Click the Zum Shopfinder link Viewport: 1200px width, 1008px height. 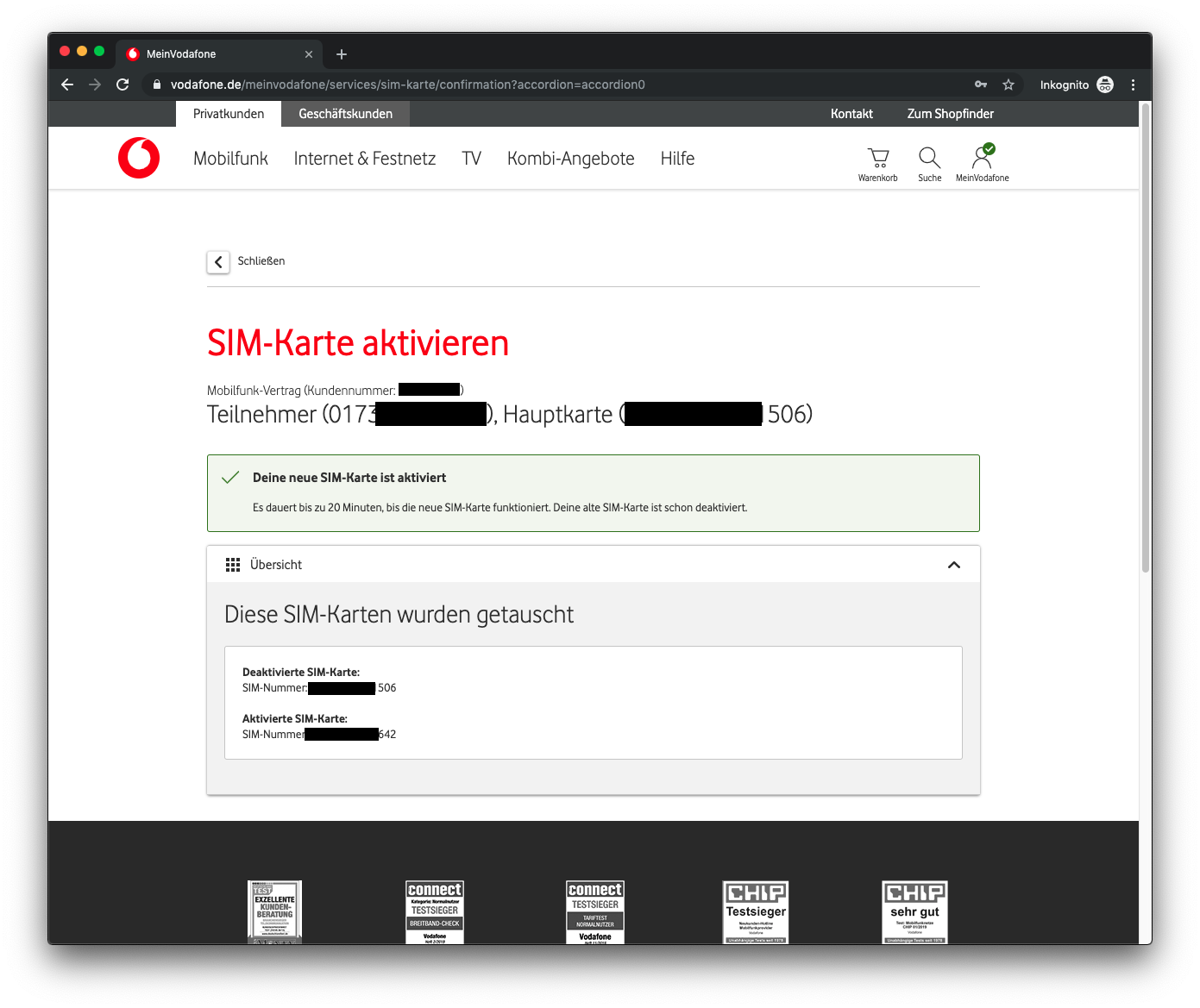point(950,114)
